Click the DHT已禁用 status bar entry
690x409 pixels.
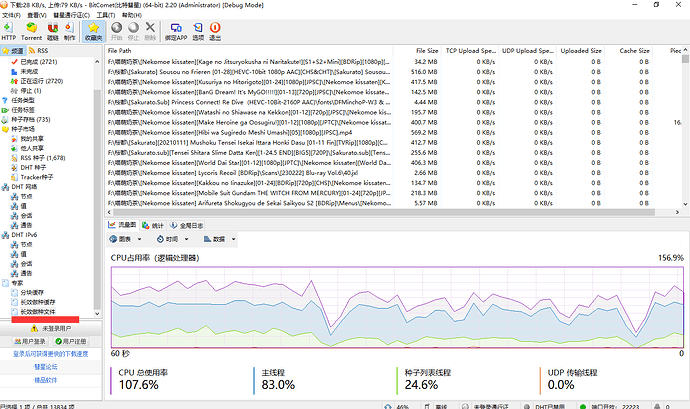546,406
